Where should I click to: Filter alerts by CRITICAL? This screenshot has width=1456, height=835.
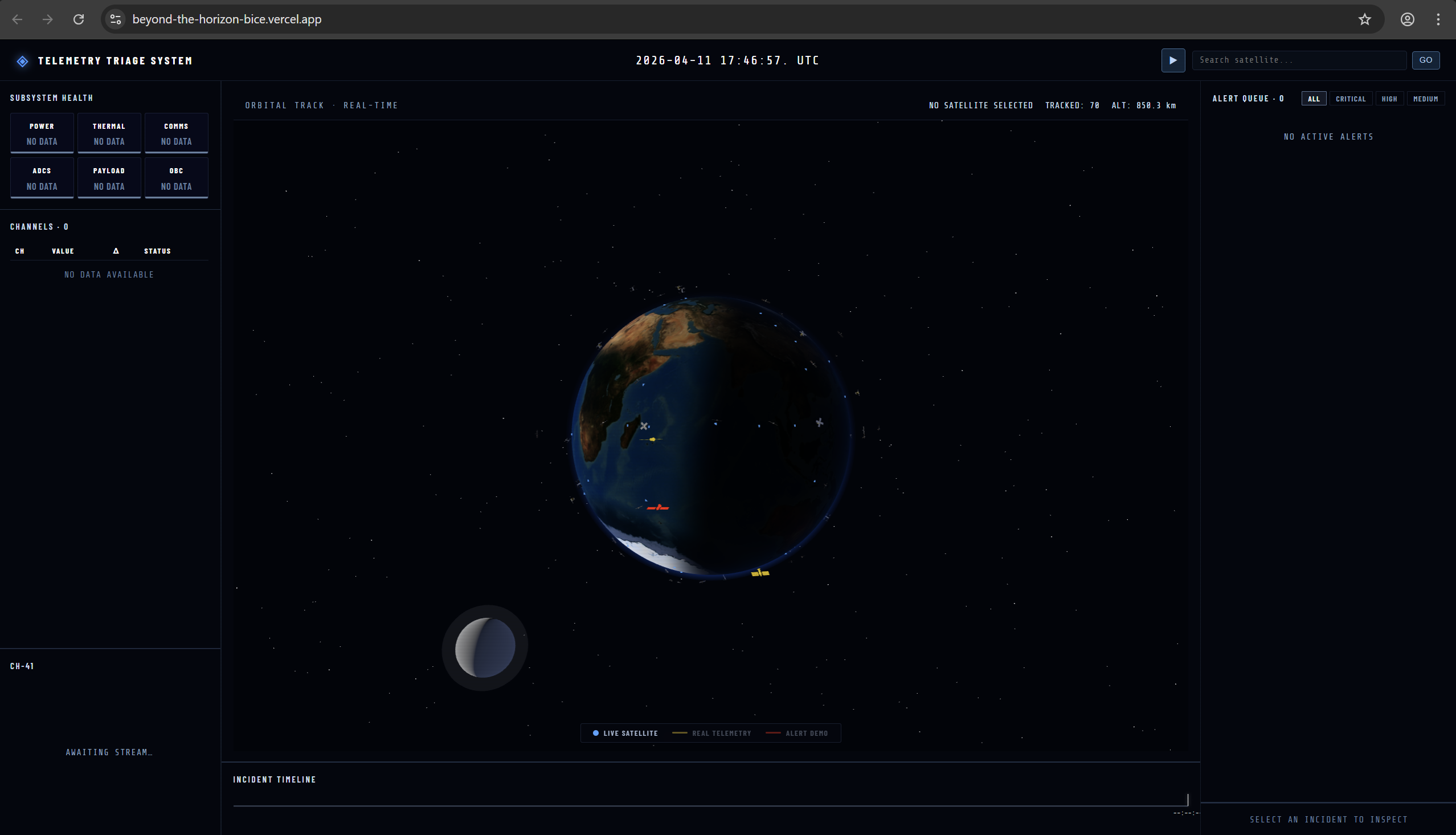pos(1350,99)
